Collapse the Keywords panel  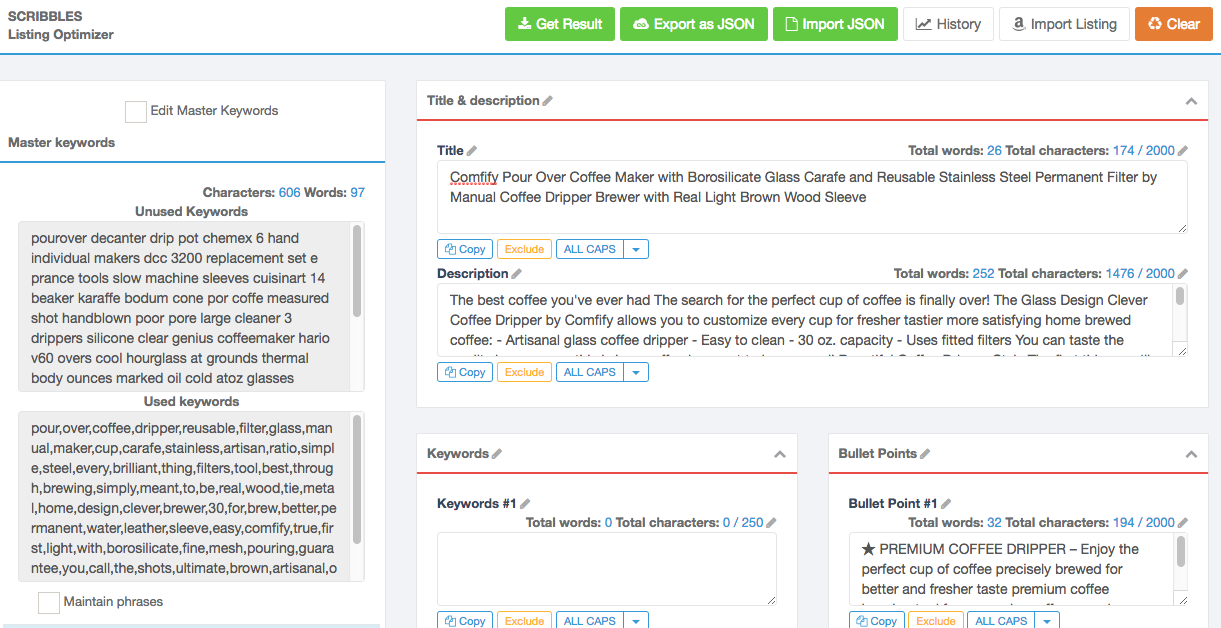click(780, 454)
